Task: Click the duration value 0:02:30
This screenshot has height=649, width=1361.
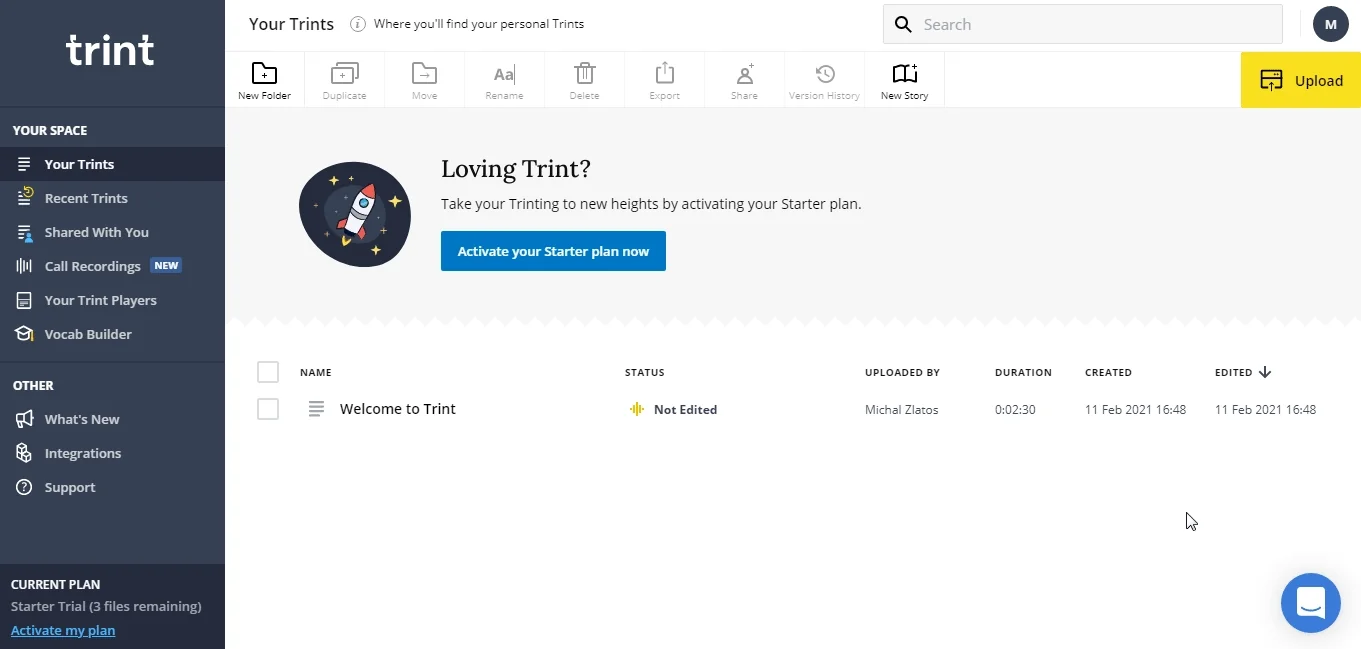Action: point(1015,409)
